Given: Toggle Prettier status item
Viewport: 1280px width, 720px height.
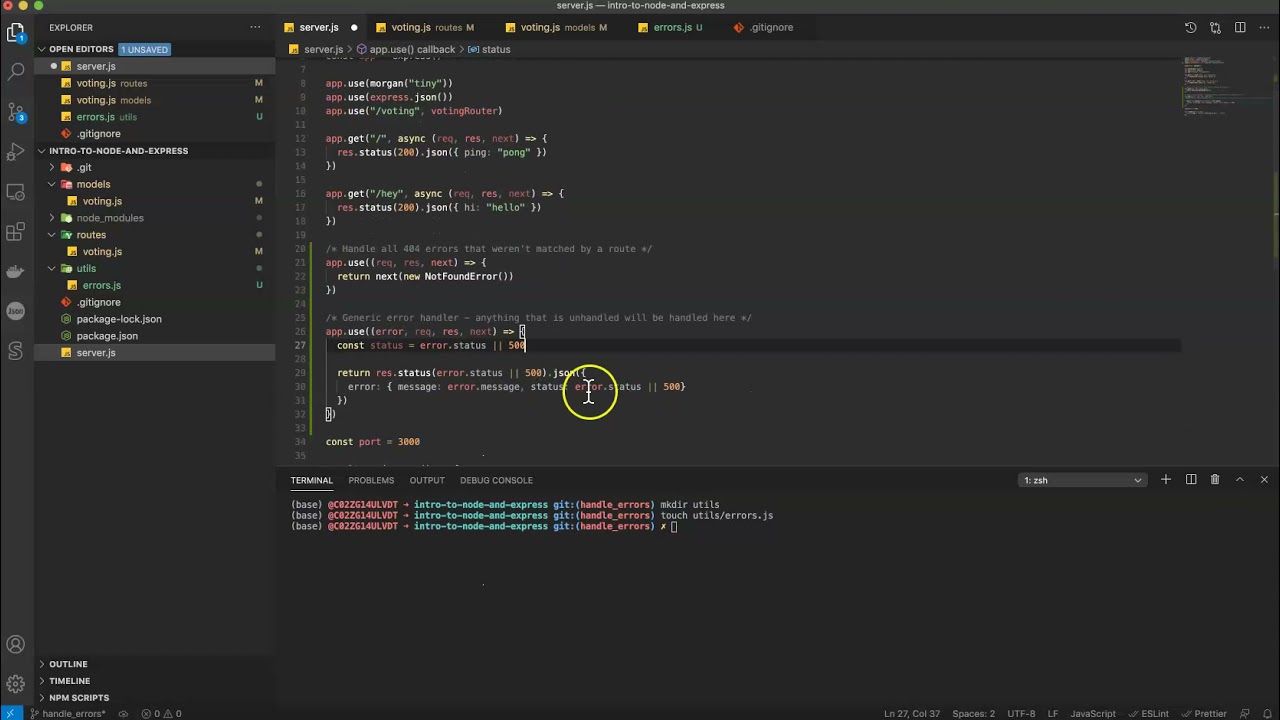Looking at the screenshot, I should tap(1204, 714).
